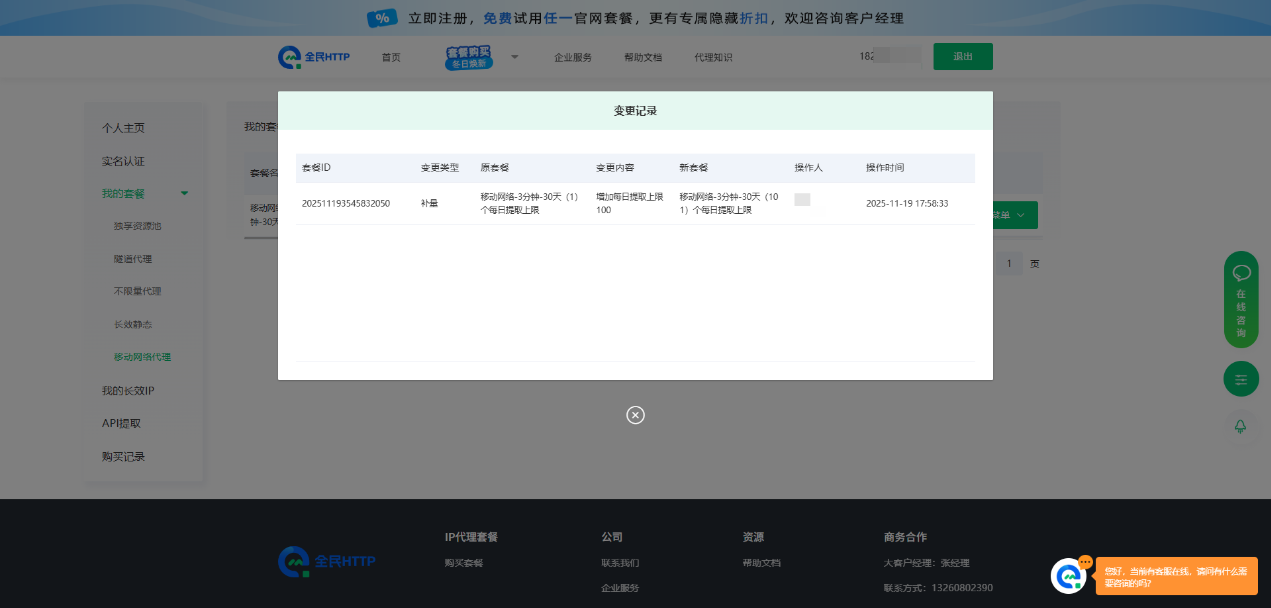Click the orange chat message bubble

1176,576
